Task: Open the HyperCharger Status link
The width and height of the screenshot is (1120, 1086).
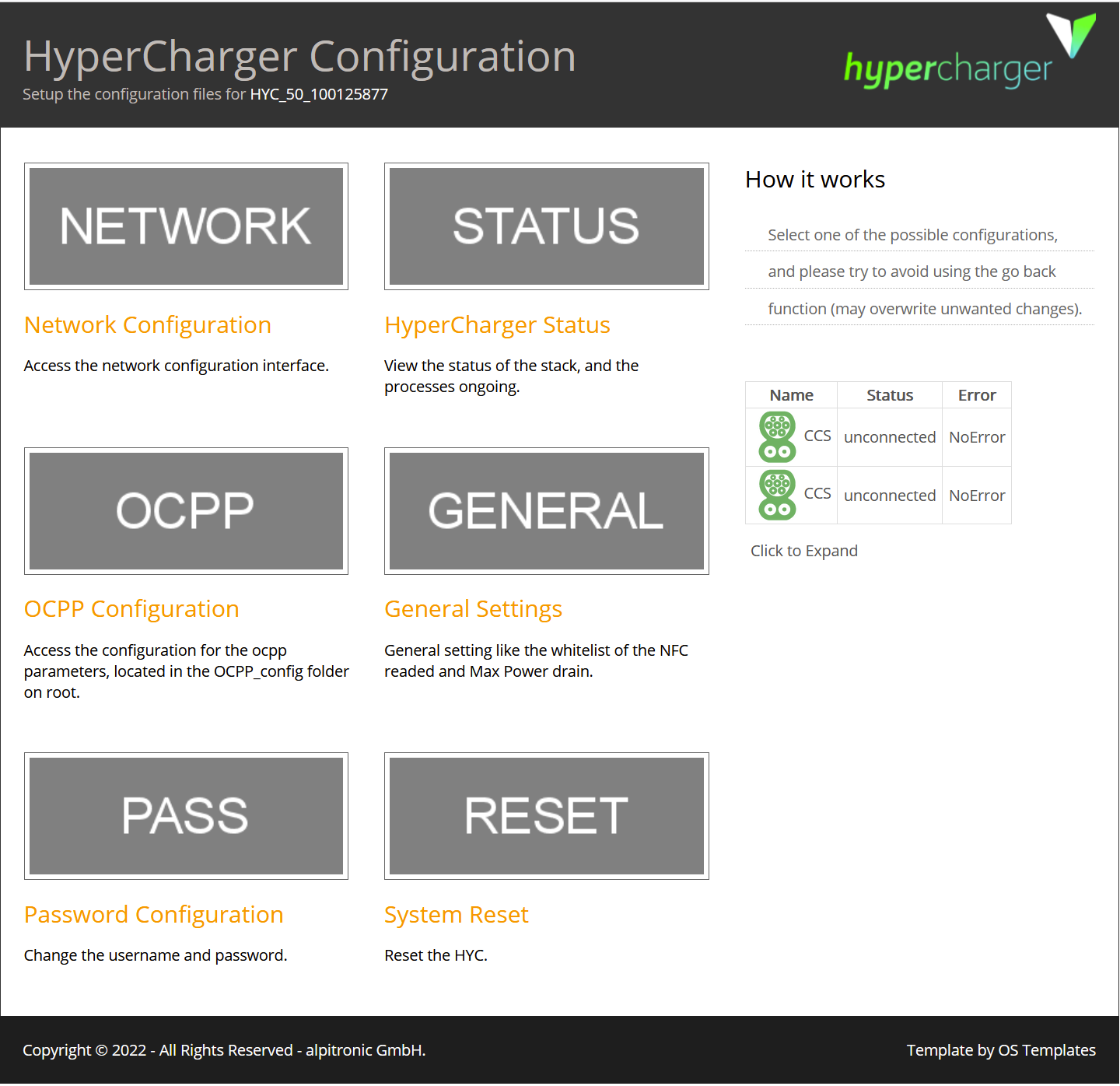Action: [x=497, y=325]
